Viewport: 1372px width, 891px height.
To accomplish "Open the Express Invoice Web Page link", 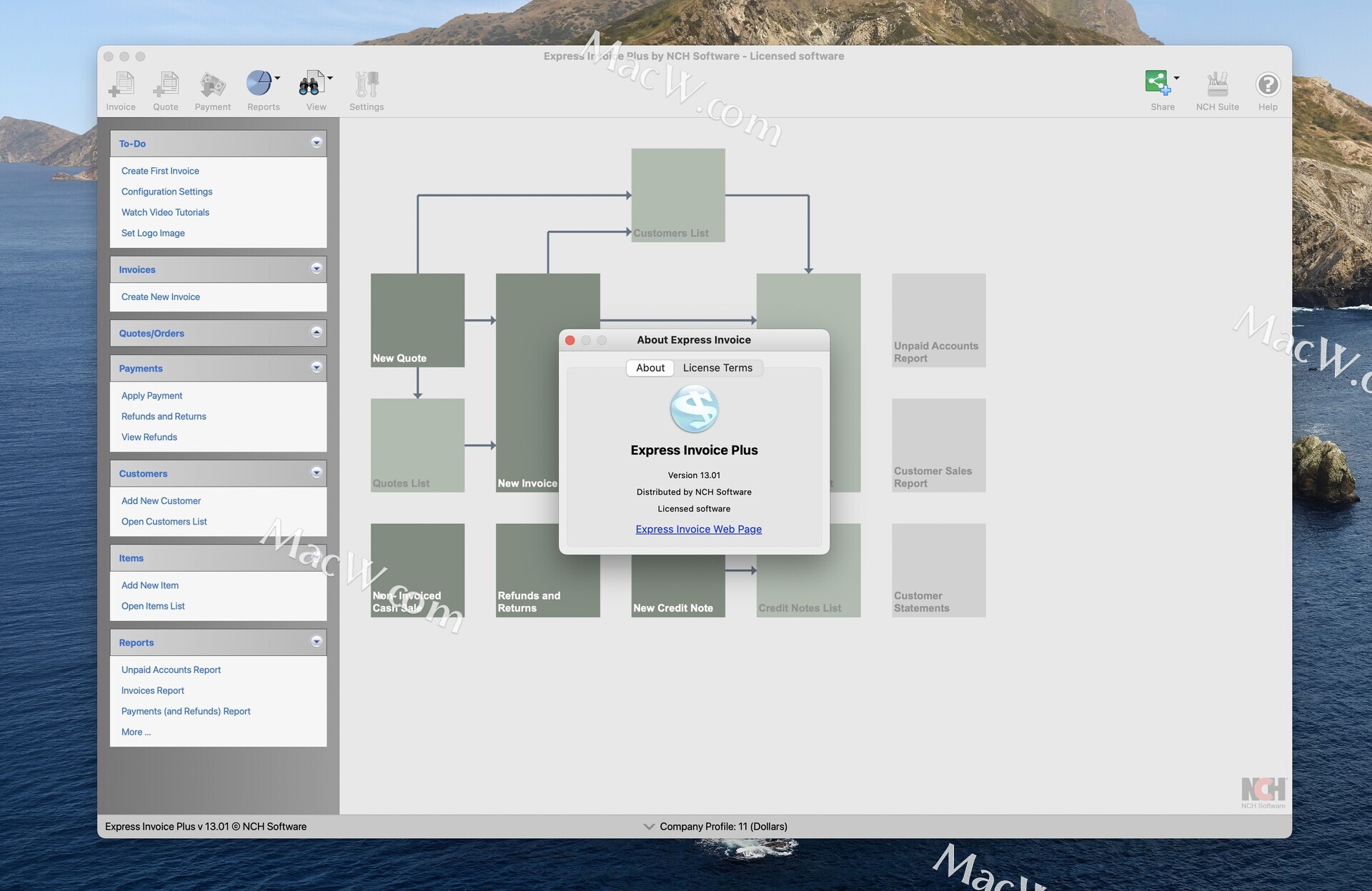I will click(x=699, y=529).
